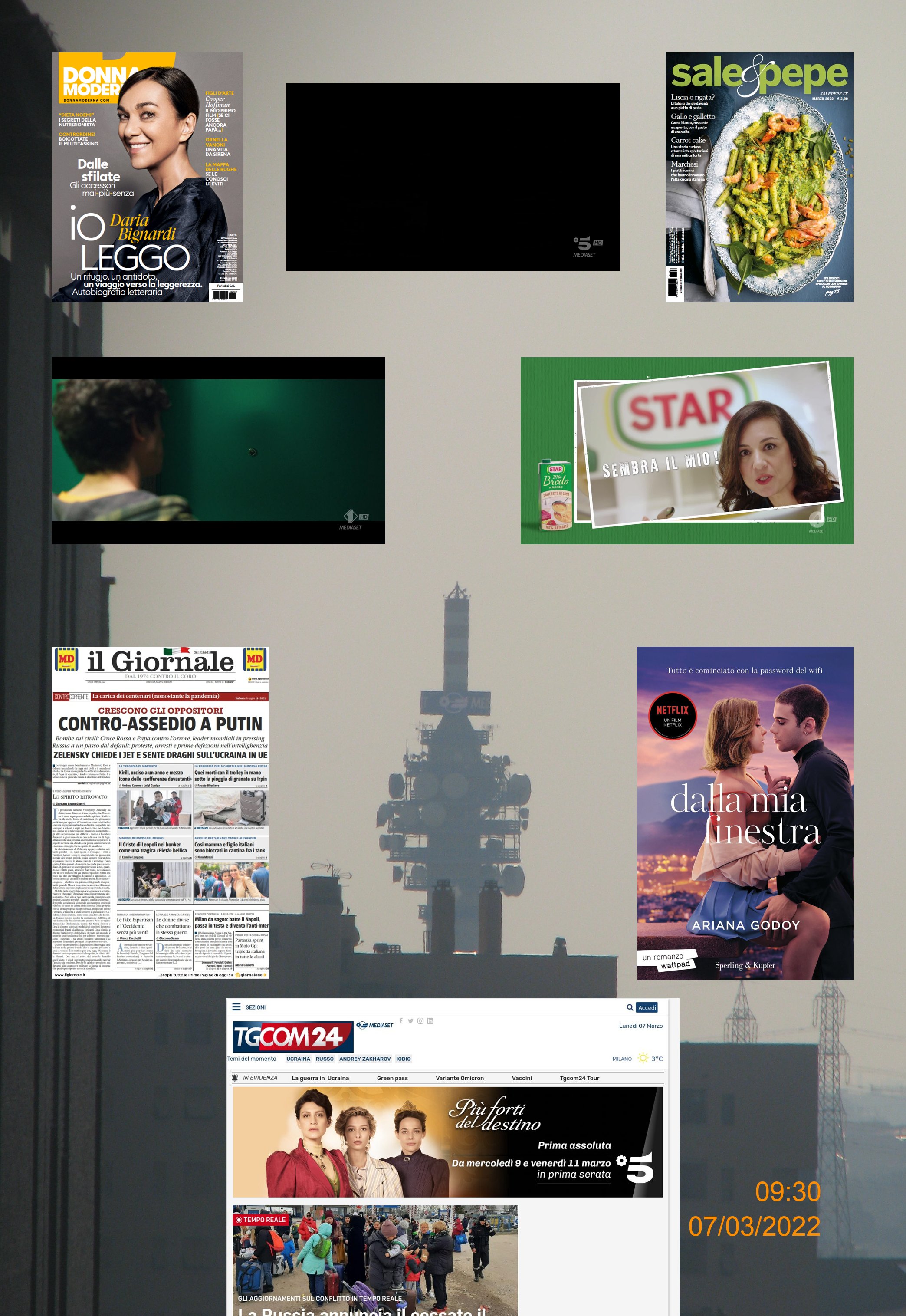Screen dimensions: 906x1316
Task: Click the search magnifier icon
Action: [x=630, y=1007]
